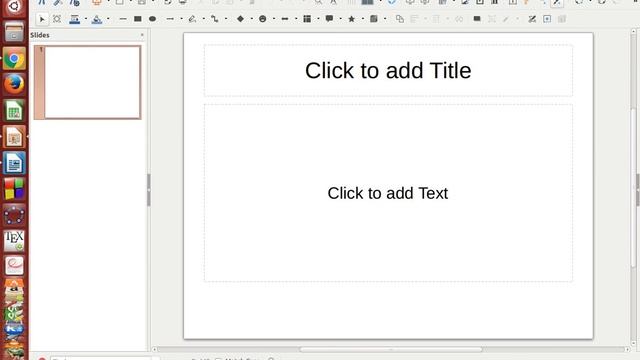Insert a Callout speech bubble shape

click(x=329, y=19)
